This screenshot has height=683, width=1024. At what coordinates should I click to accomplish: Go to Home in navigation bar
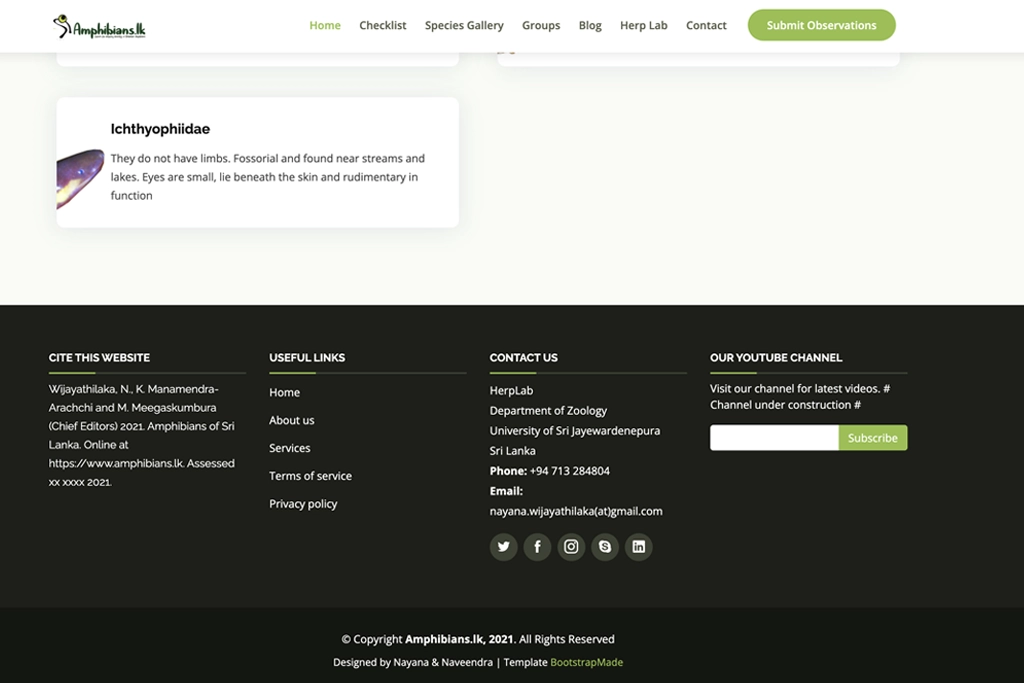pyautogui.click(x=325, y=26)
